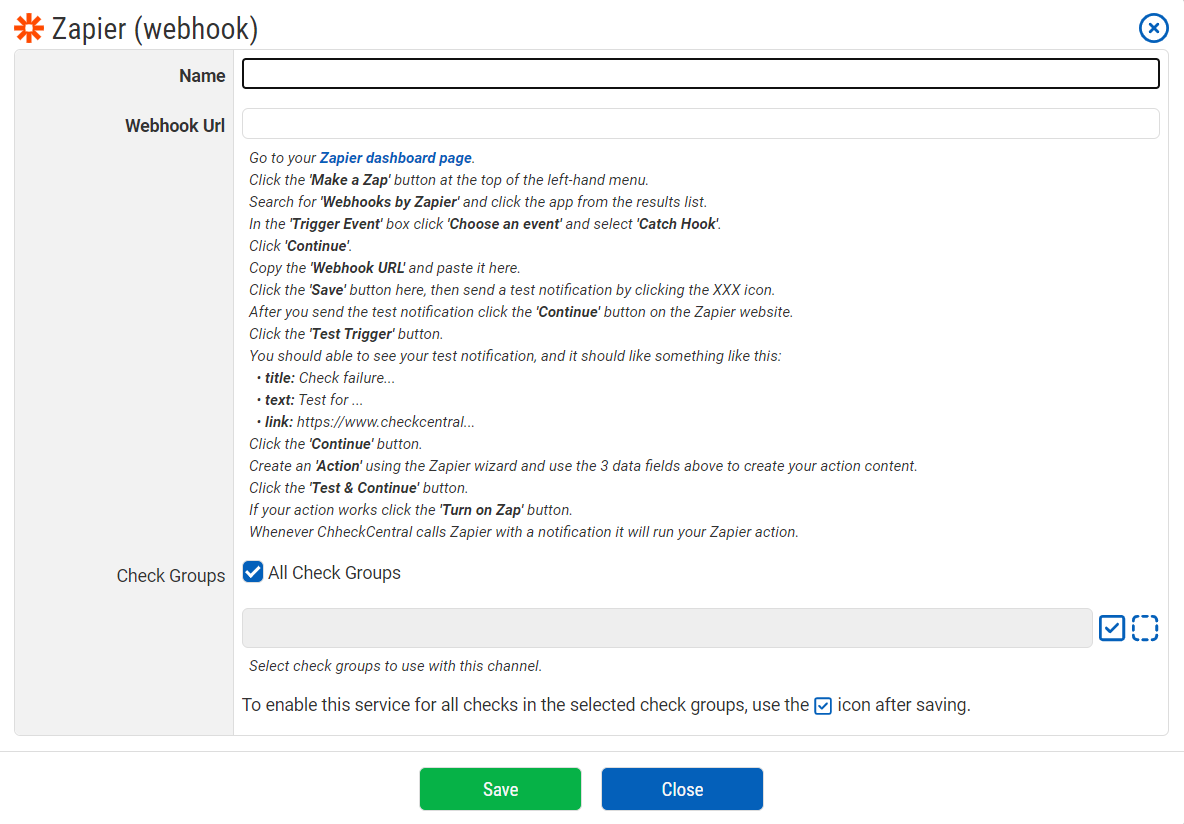Open the check groups selection box
The height and width of the screenshot is (824, 1184).
(666, 628)
